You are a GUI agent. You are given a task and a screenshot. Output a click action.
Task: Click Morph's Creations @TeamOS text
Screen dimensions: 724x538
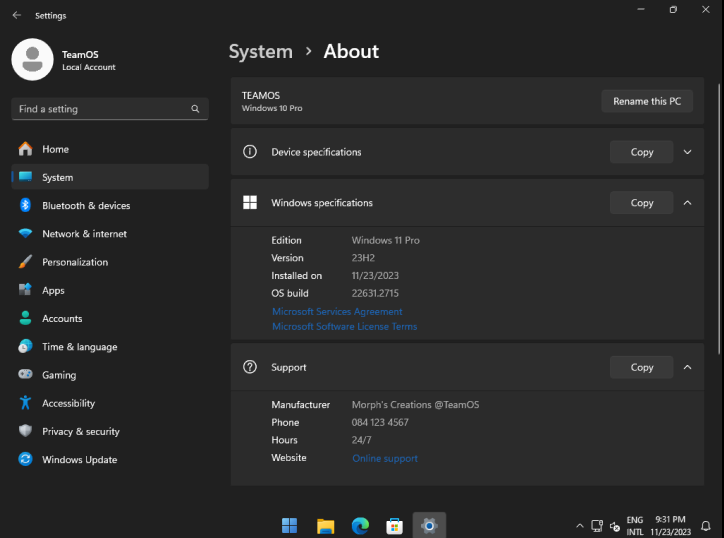(x=416, y=405)
